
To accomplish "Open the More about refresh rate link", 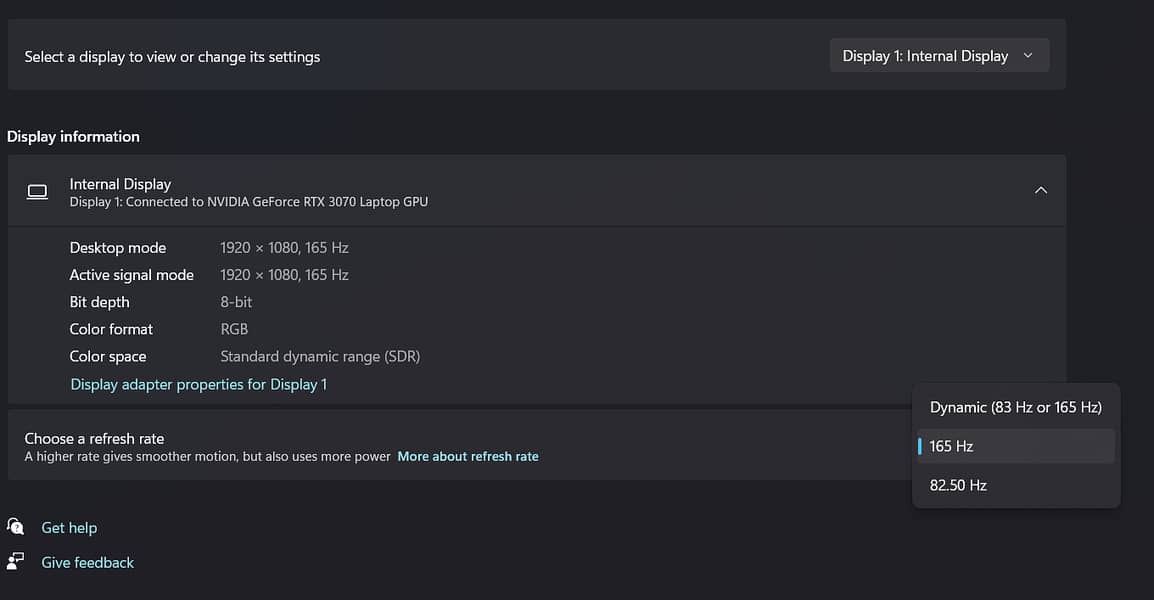I will pos(468,456).
